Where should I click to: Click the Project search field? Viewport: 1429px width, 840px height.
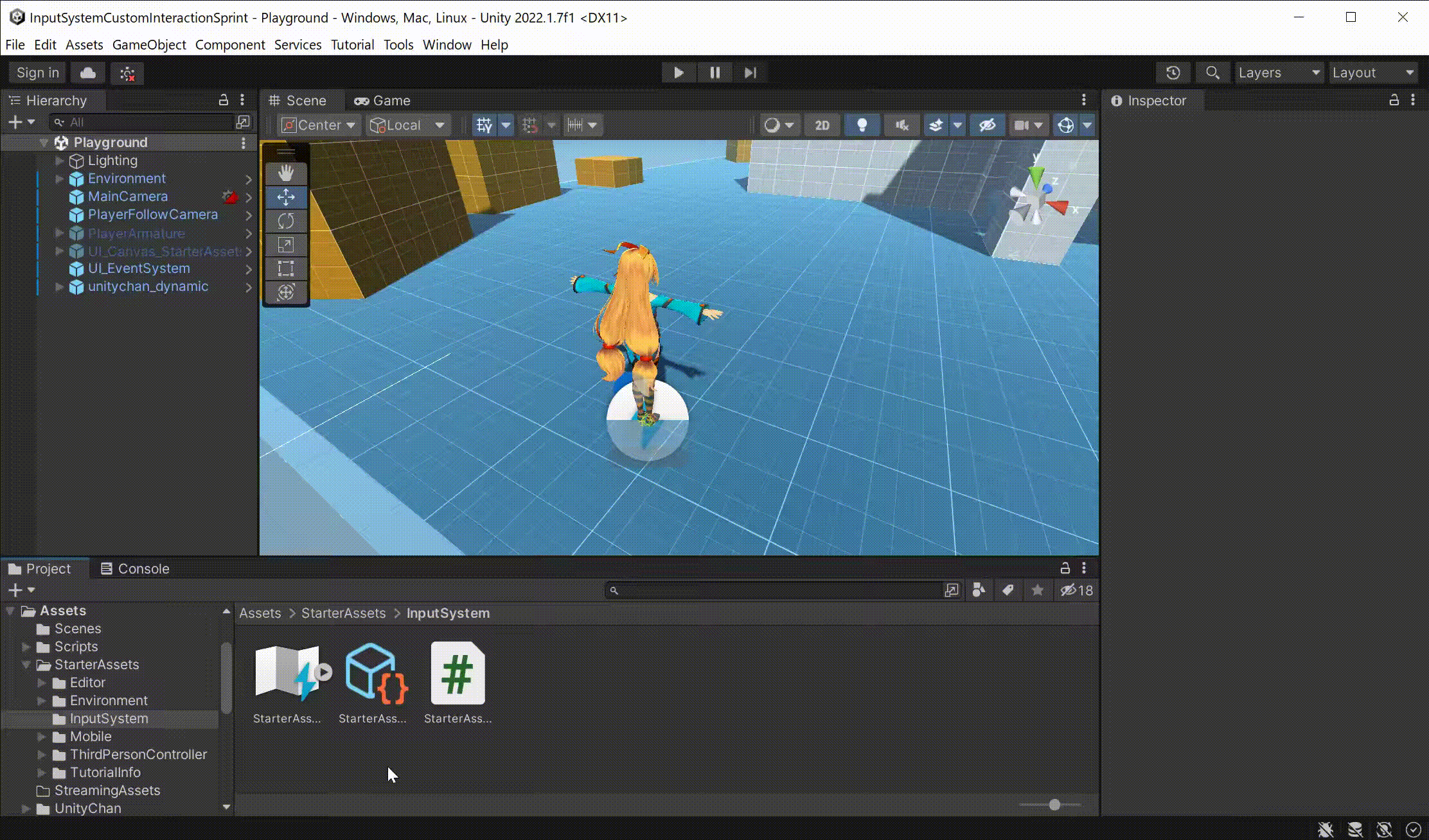point(774,590)
